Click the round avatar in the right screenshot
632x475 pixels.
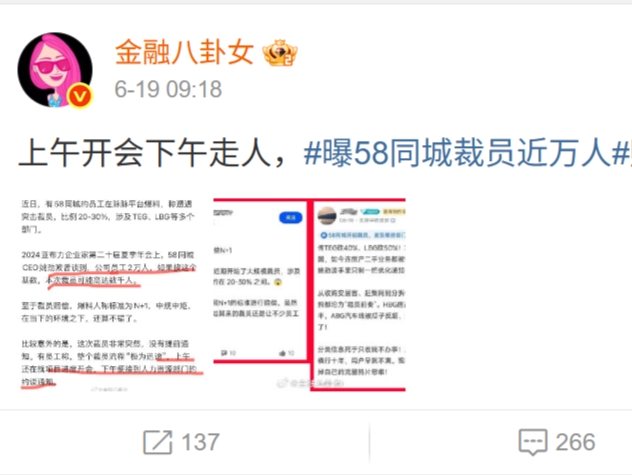click(x=327, y=215)
